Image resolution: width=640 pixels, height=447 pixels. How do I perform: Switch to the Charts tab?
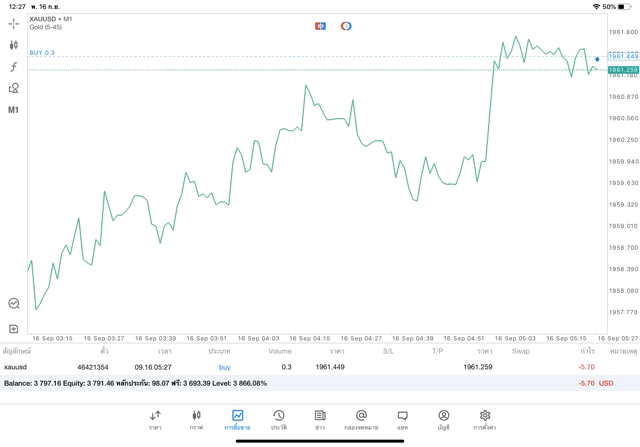(196, 419)
